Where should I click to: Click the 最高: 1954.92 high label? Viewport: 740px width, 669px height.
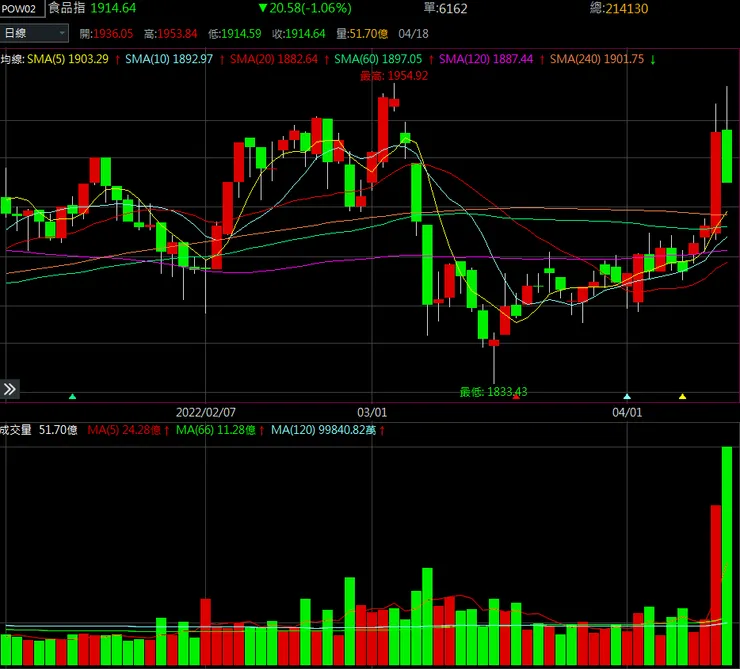click(x=394, y=75)
